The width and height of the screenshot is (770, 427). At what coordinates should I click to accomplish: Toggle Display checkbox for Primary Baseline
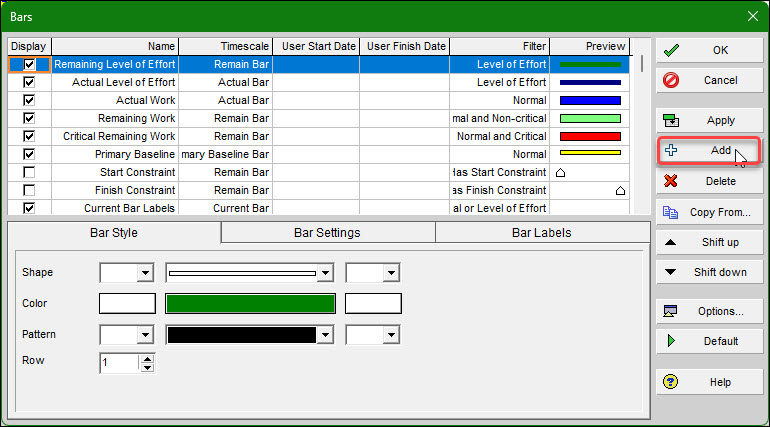pos(29,154)
